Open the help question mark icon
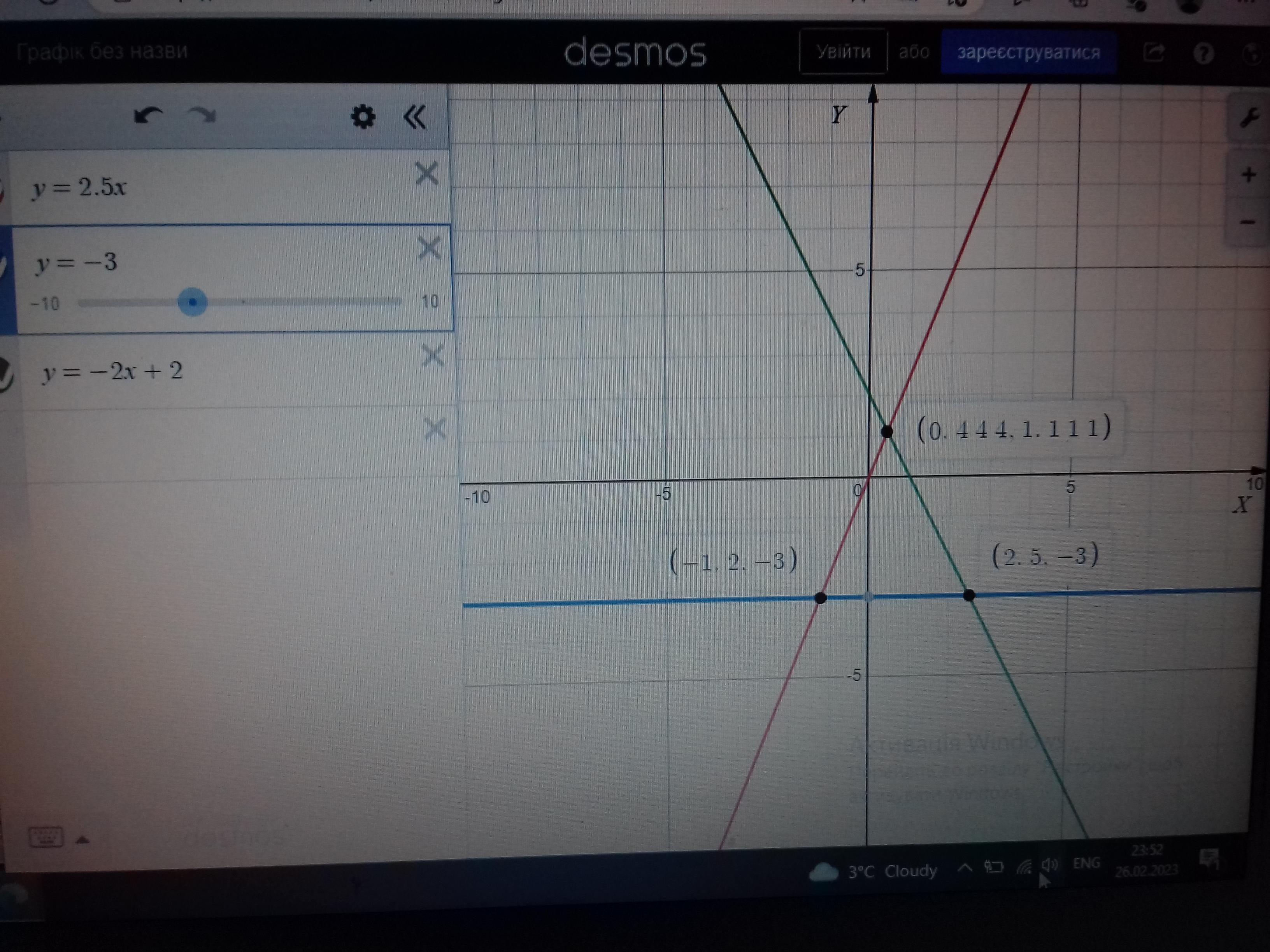 tap(1203, 54)
